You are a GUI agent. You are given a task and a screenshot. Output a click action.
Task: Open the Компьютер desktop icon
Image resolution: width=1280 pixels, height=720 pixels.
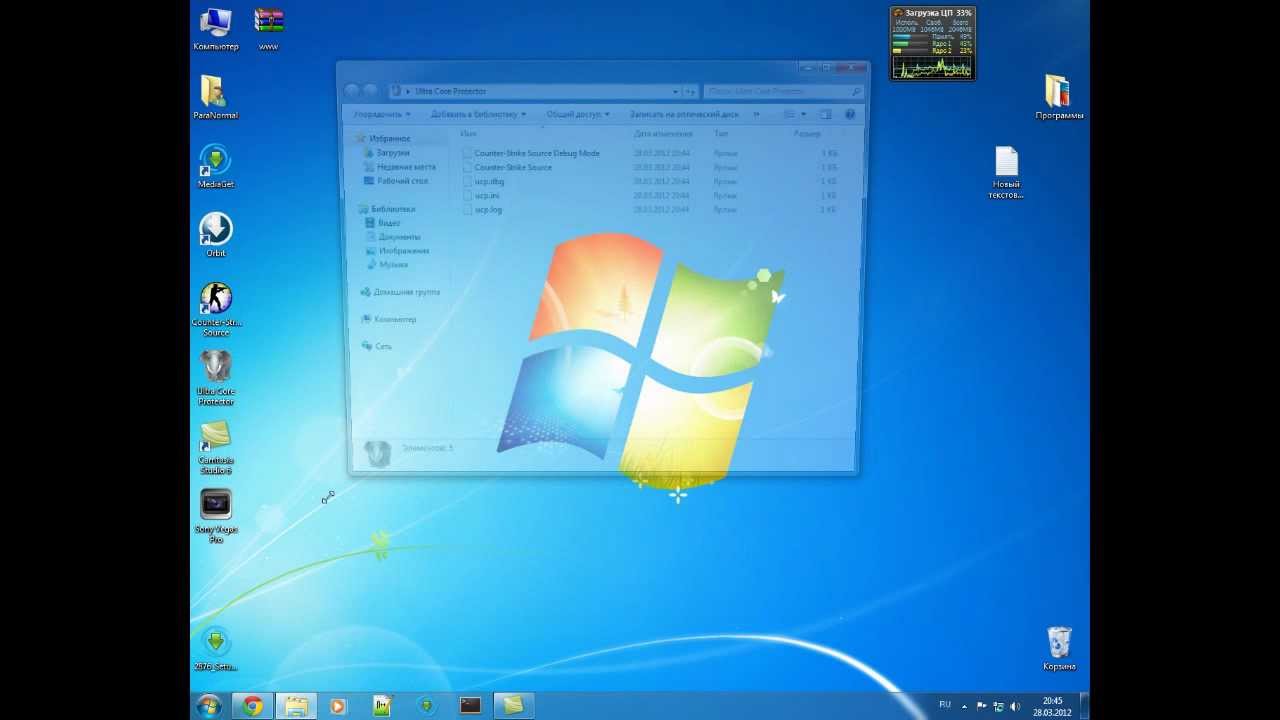click(x=215, y=28)
